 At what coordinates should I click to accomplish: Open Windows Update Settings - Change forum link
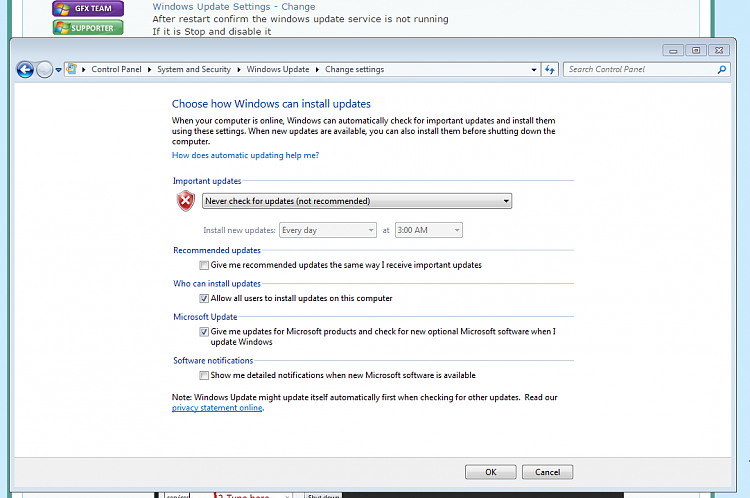tap(234, 7)
